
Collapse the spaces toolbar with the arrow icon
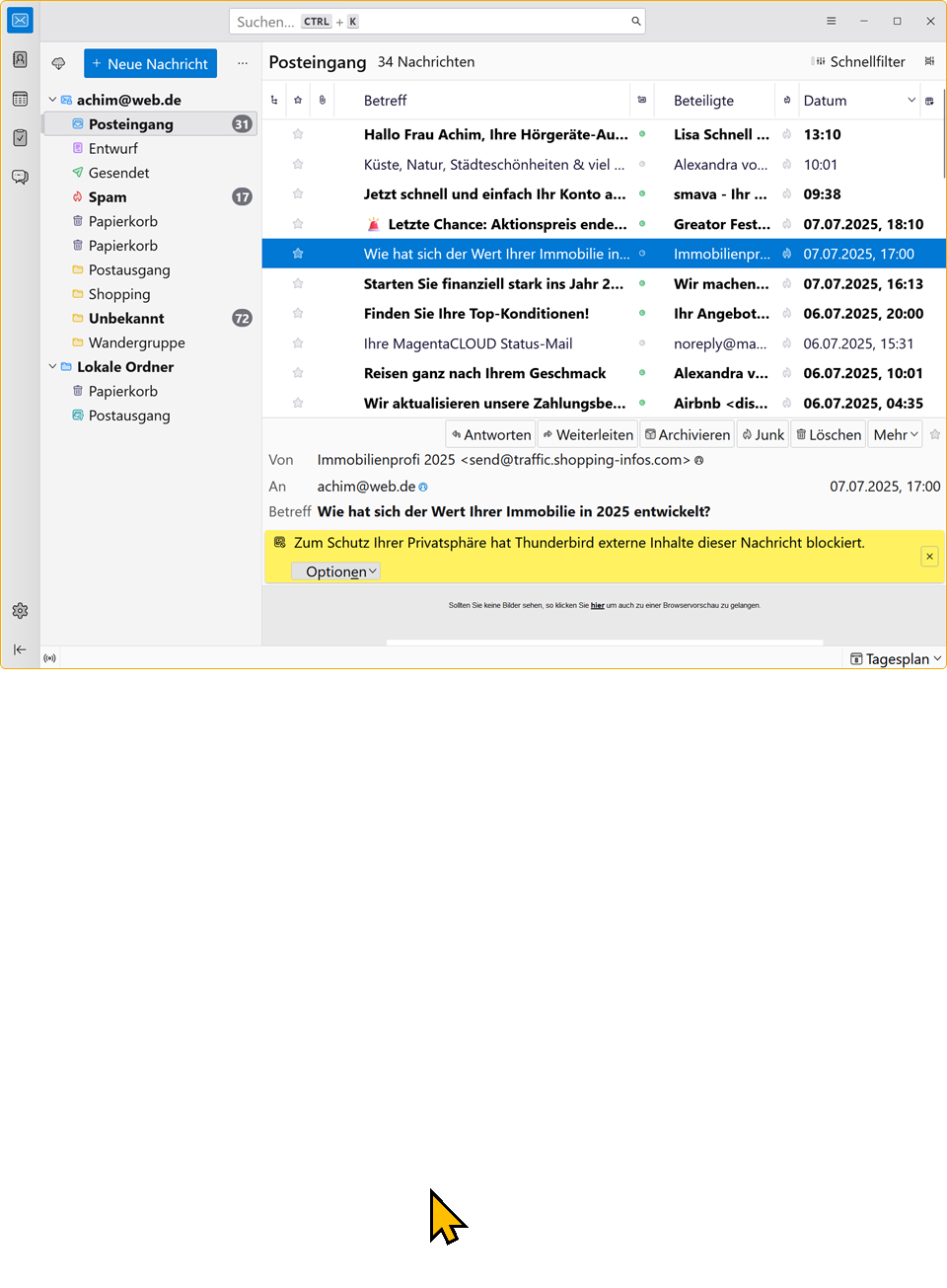[20, 649]
